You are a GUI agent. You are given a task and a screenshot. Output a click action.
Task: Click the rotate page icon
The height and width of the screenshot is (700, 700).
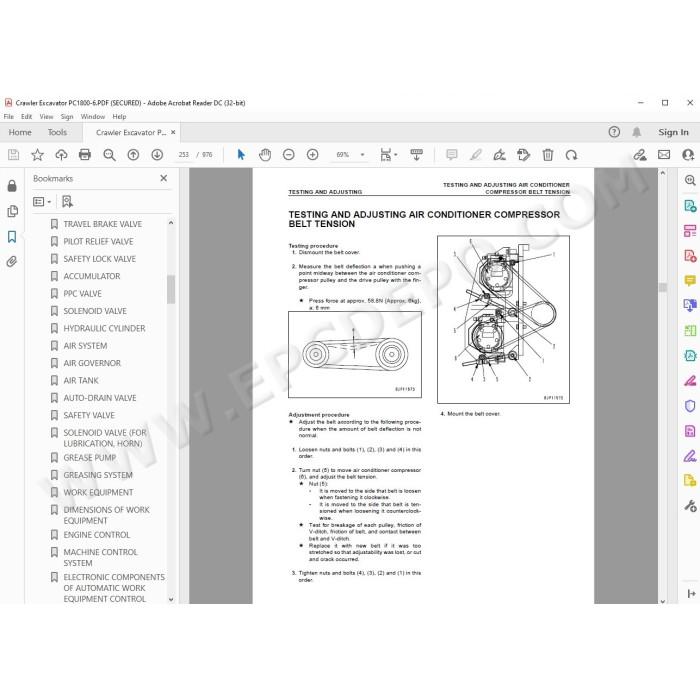point(523,155)
